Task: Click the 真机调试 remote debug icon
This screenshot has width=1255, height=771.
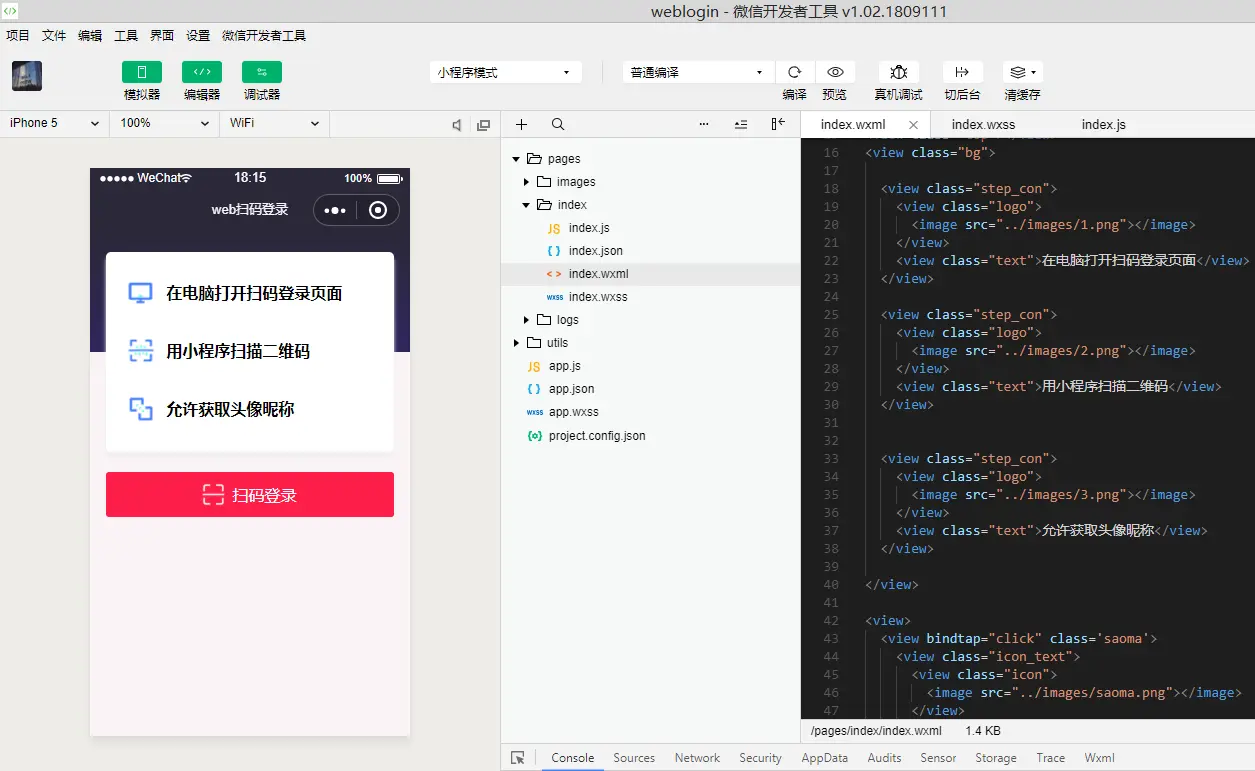Action: click(899, 72)
